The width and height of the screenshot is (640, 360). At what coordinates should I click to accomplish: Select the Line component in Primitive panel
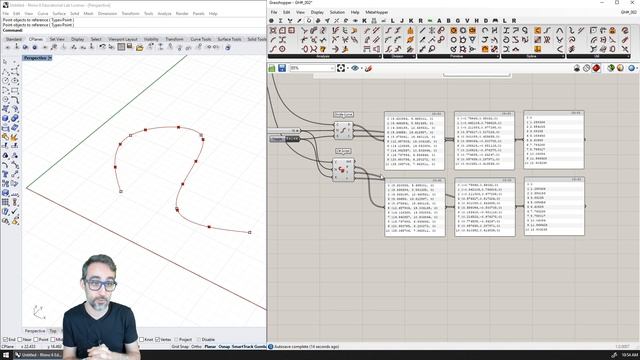pos(422,31)
